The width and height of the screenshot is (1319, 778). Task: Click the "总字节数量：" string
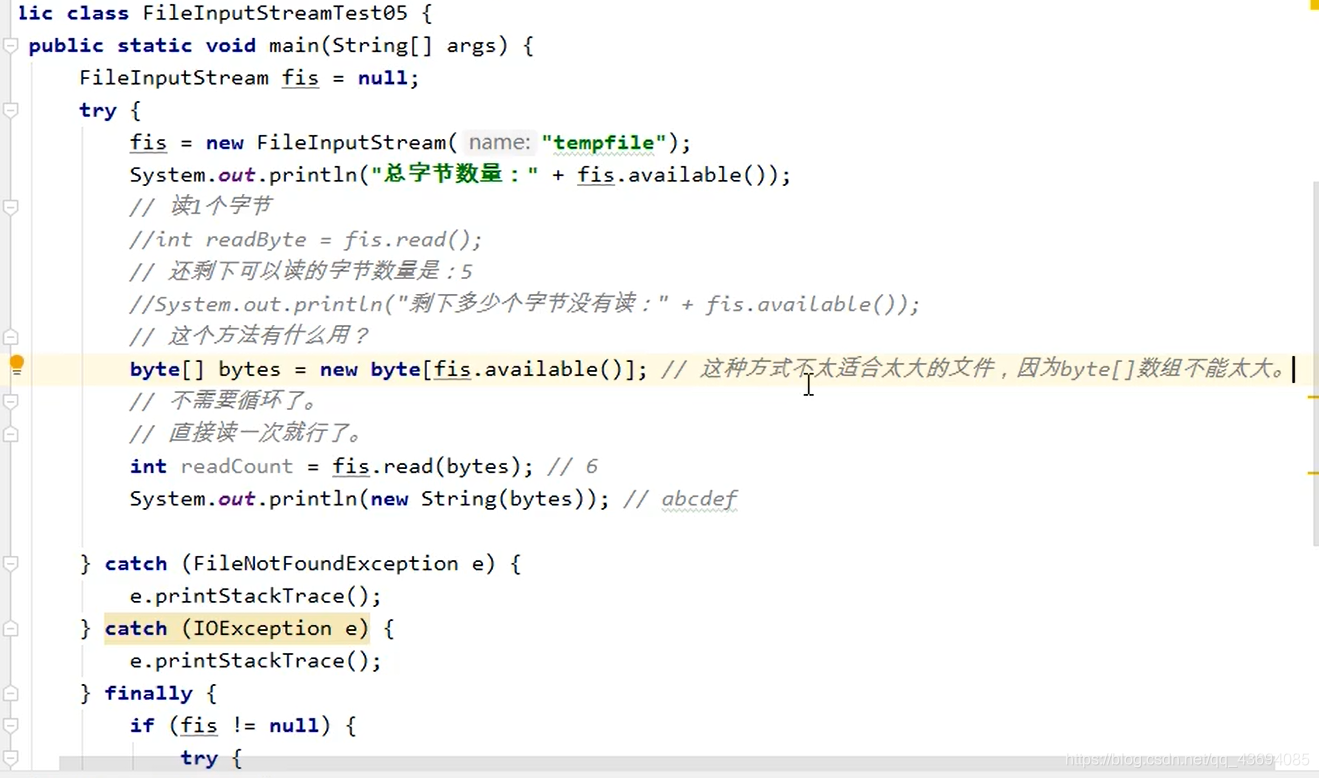pos(455,175)
